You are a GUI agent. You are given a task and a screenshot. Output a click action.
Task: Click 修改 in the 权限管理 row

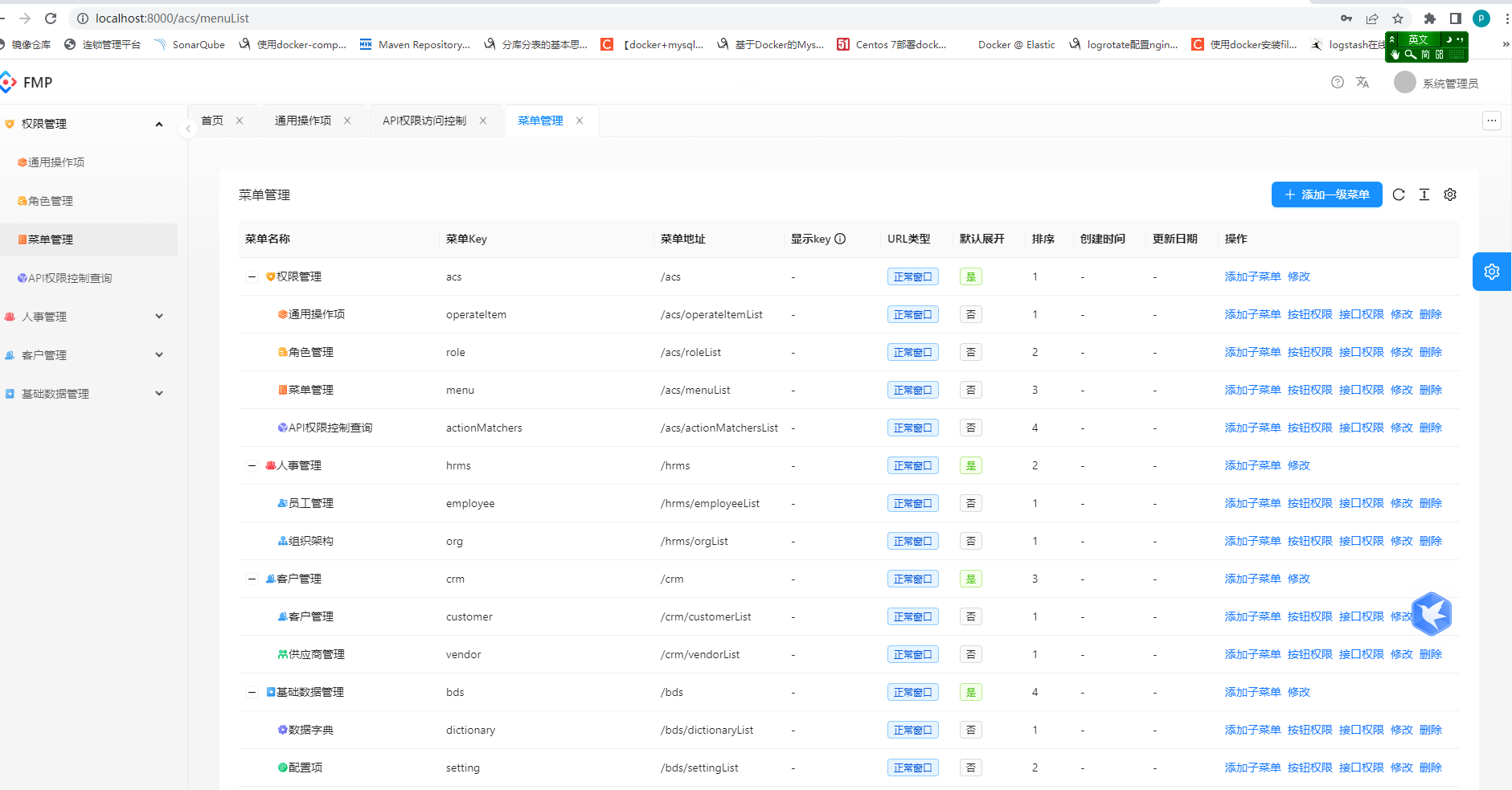click(1299, 276)
